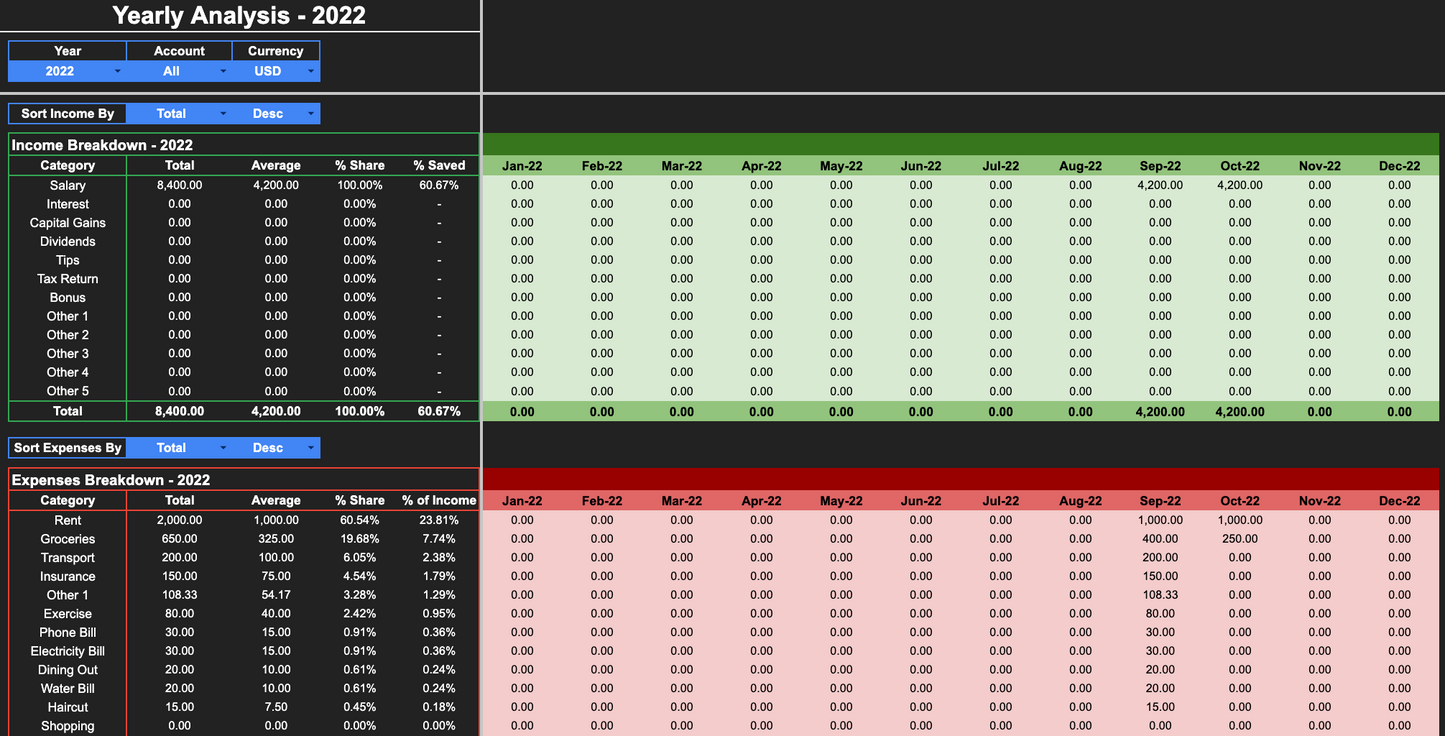1445x736 pixels.
Task: Select the Salary income category row
Action: (67, 185)
